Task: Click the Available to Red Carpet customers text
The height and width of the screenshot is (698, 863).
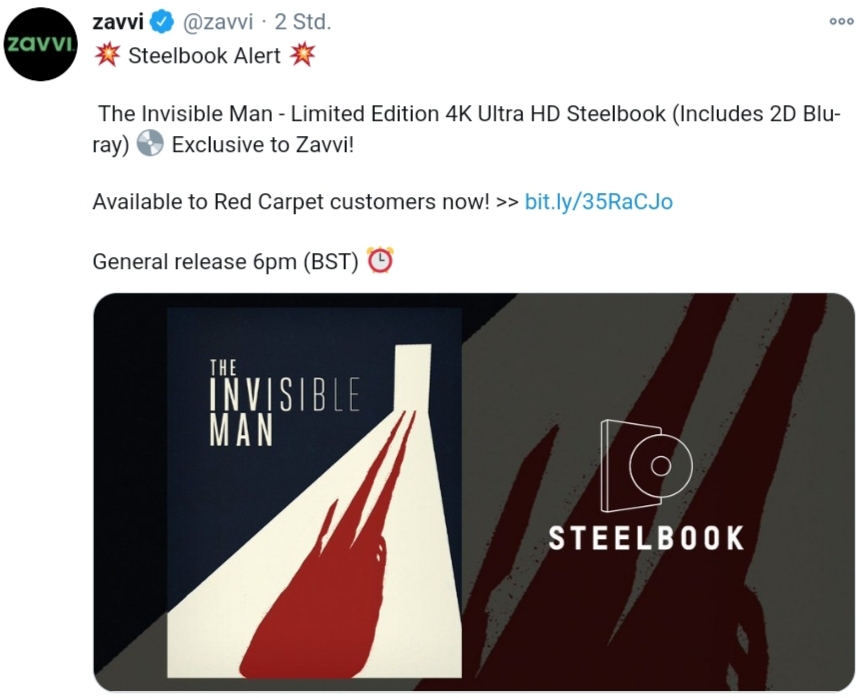Action: 291,201
